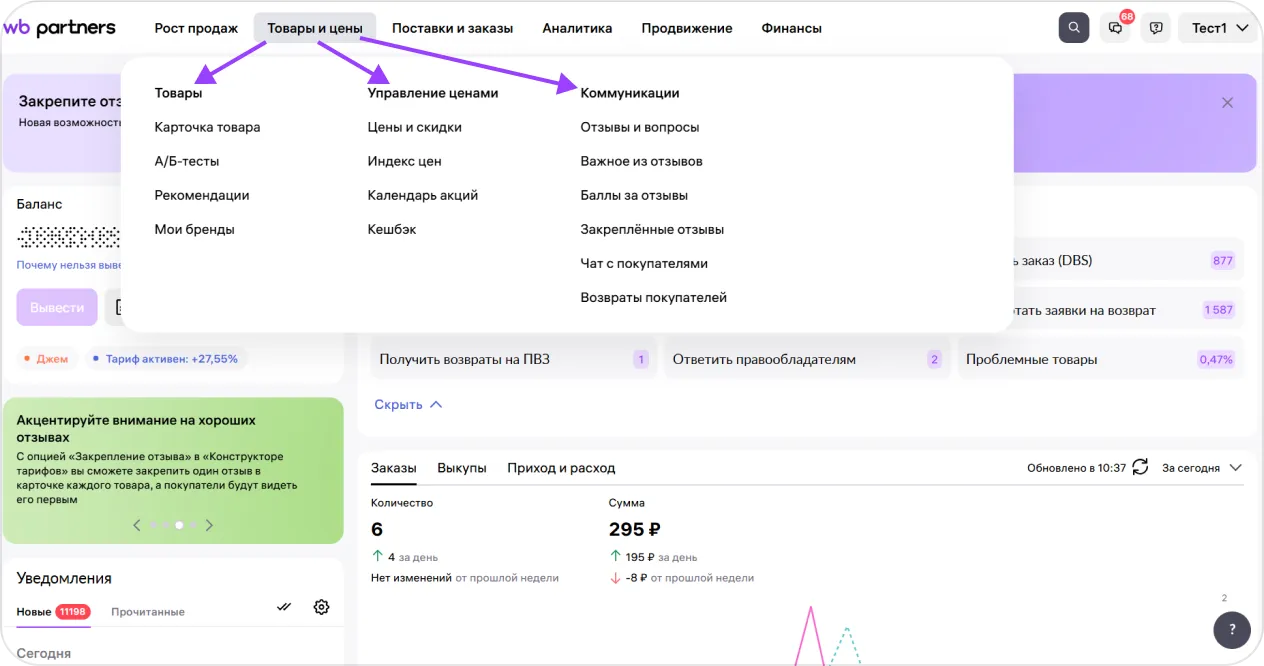Choose «Чат с покупателями» from Коммуникации
The image size is (1264, 666).
tap(643, 263)
